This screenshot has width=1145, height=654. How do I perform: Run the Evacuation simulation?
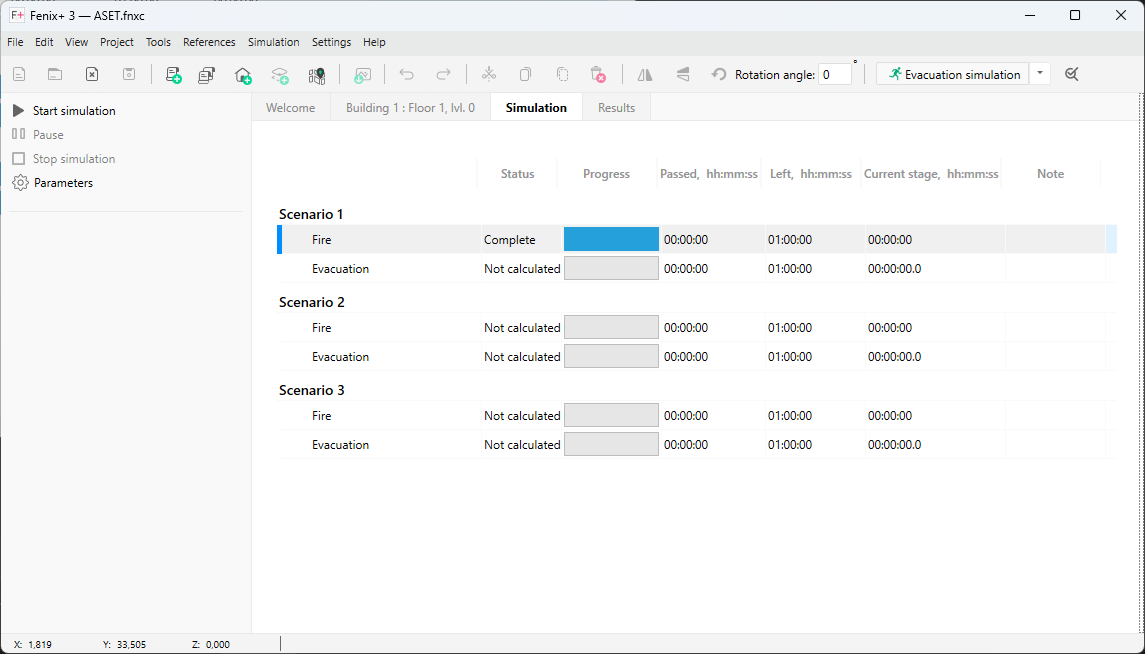pos(952,73)
